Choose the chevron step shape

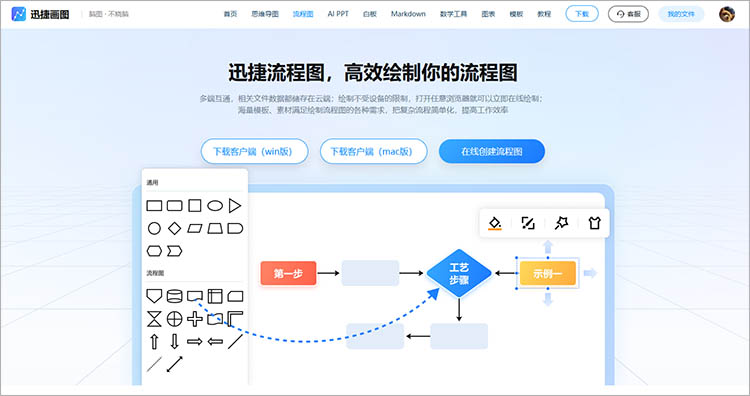coord(175,251)
